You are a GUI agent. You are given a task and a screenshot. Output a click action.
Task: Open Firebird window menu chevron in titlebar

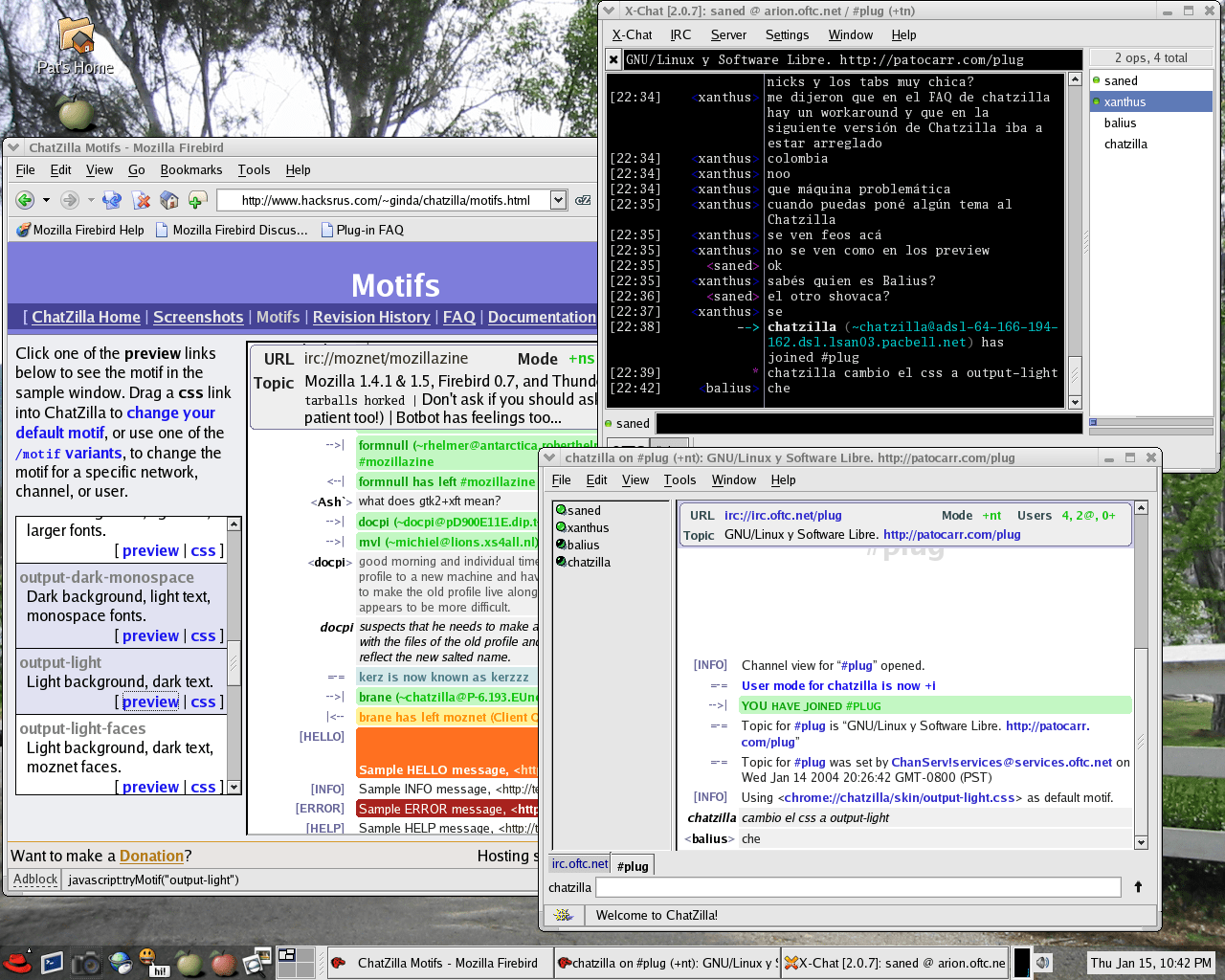13,147
